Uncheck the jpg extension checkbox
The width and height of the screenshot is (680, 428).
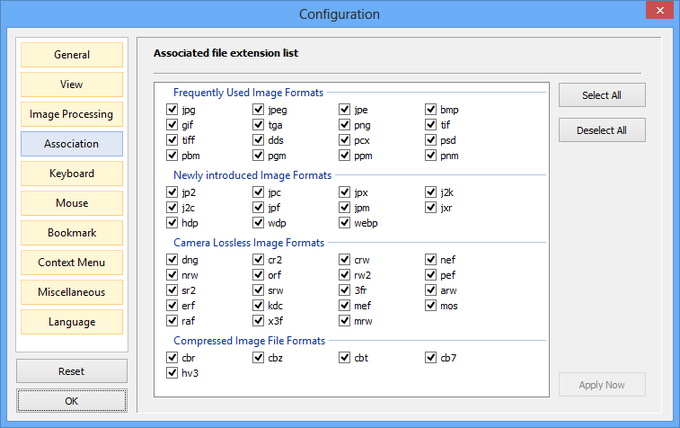(172, 109)
